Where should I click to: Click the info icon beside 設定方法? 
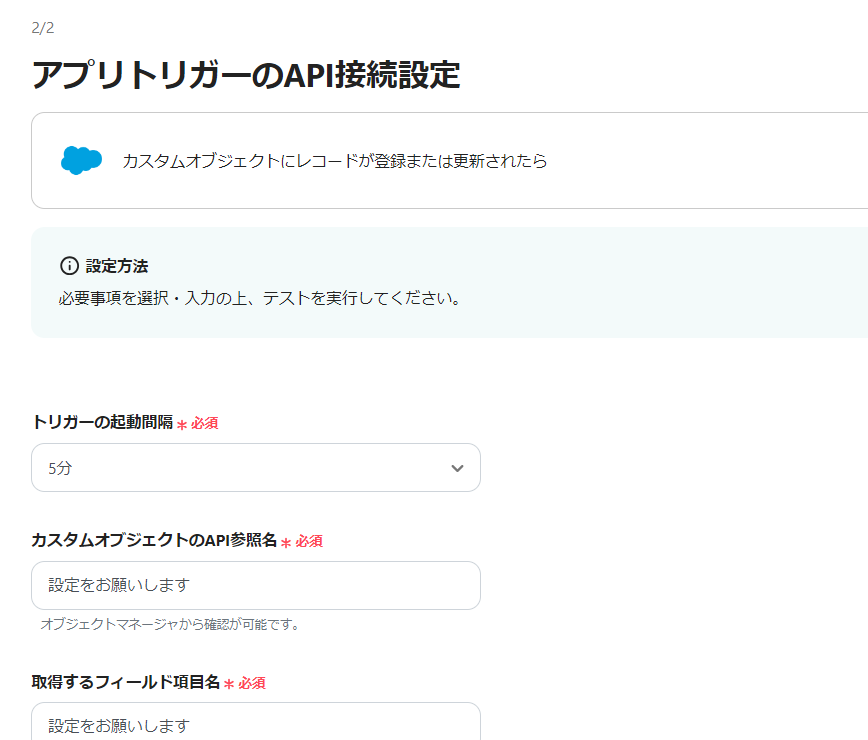[x=69, y=266]
